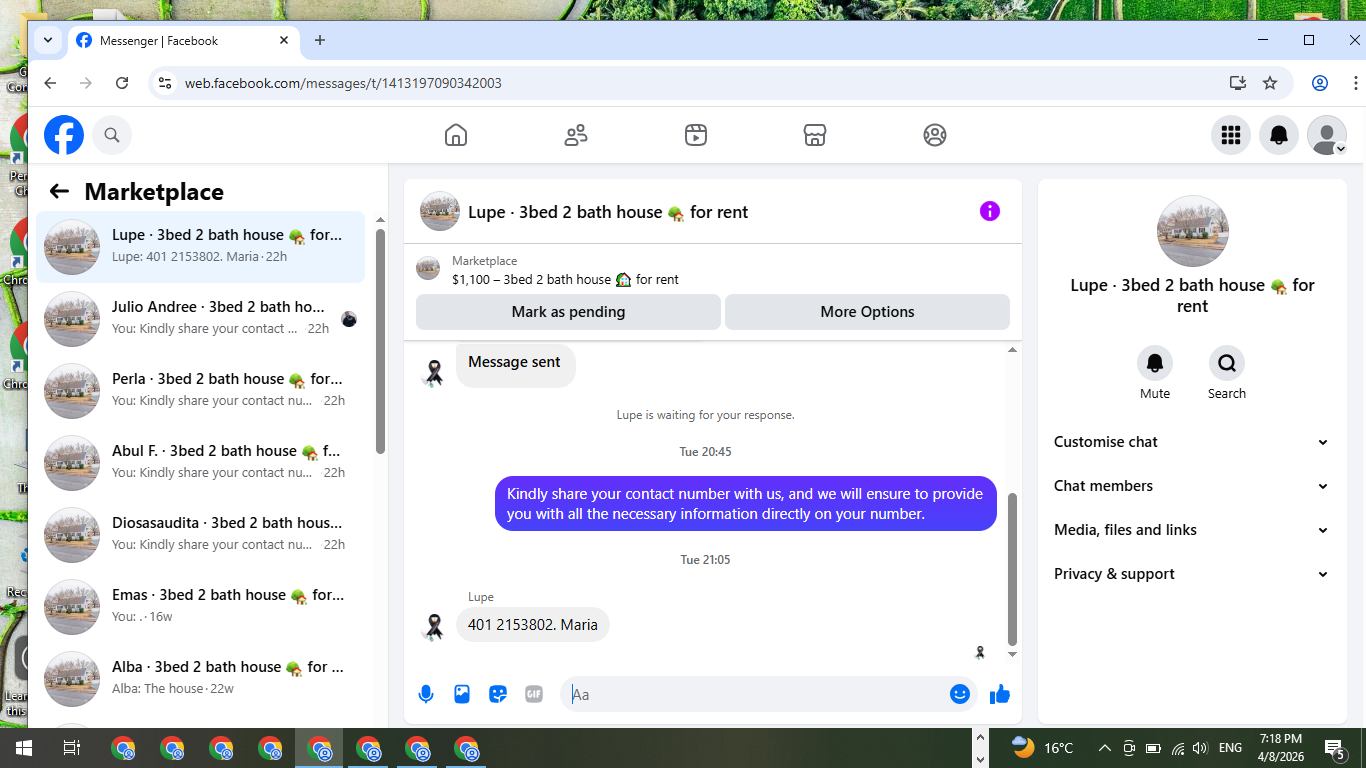Screen dimensions: 1366x768
Task: Open the Facebook search magnifier icon
Action: 112,135
